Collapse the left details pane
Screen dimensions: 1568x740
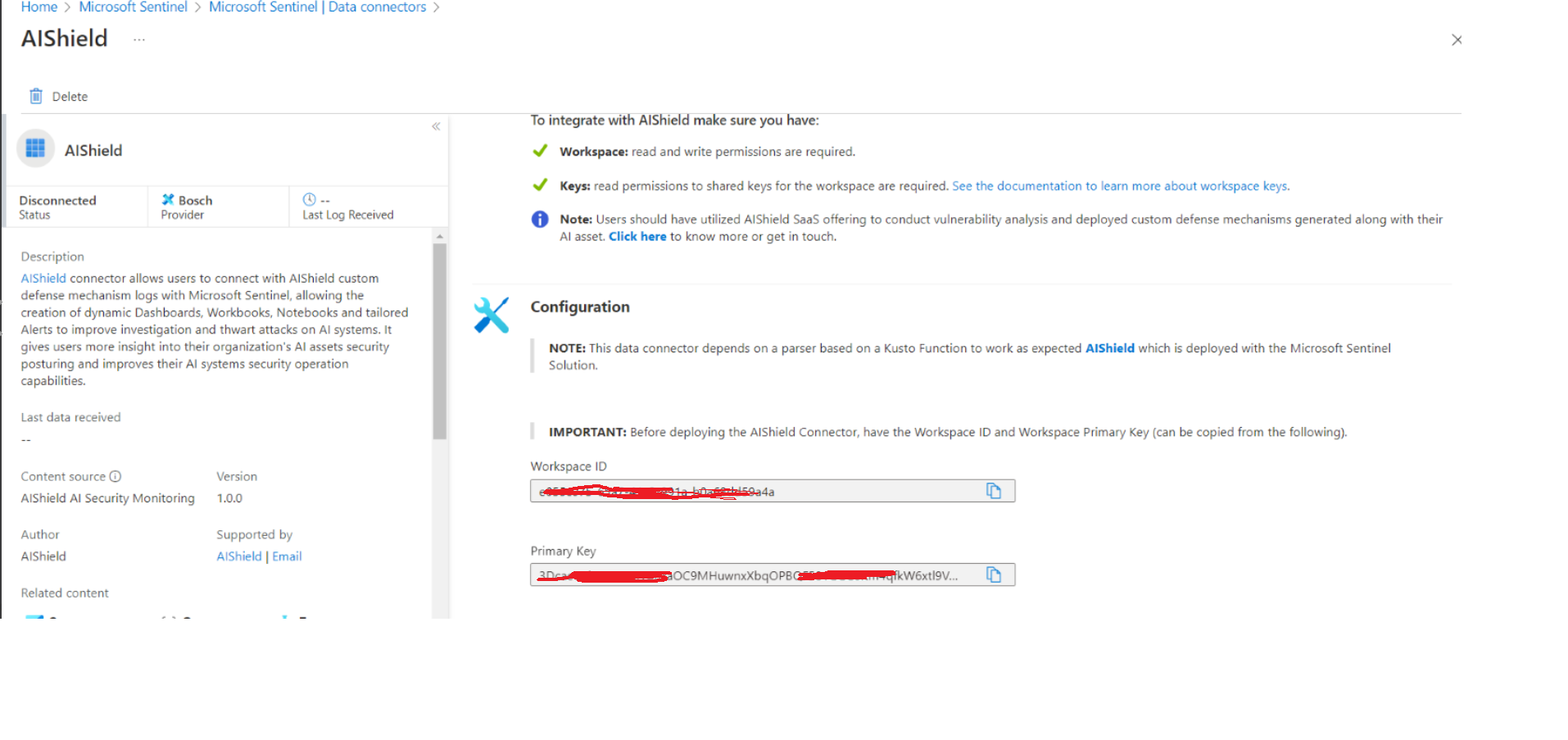click(436, 126)
